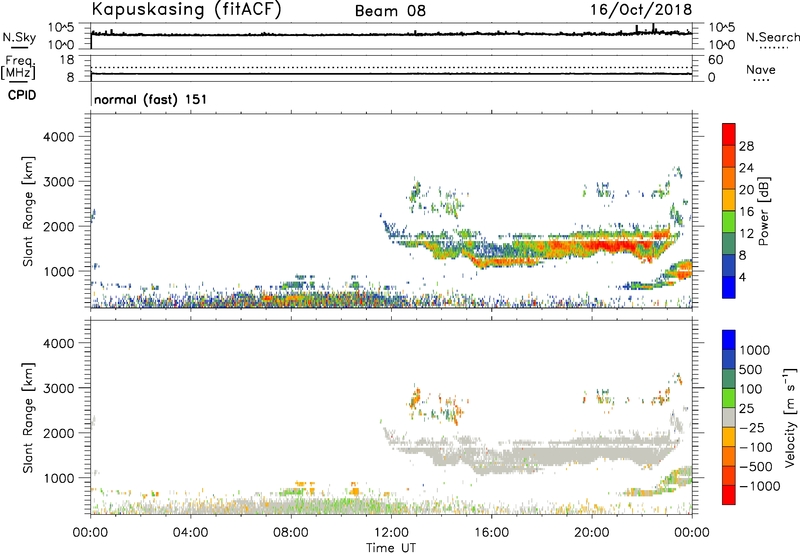Viewport: 800px width, 554px height.
Task: Click the Power [dB] colorbar label
Action: 763,211
